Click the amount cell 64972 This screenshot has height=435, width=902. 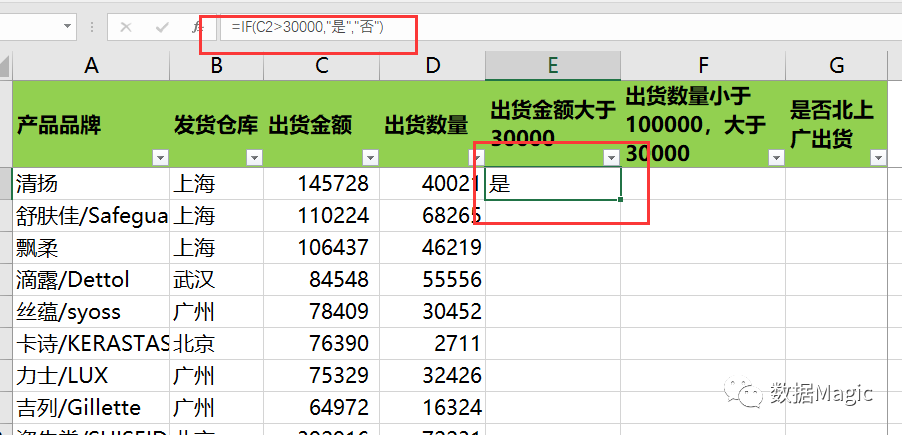(x=322, y=408)
